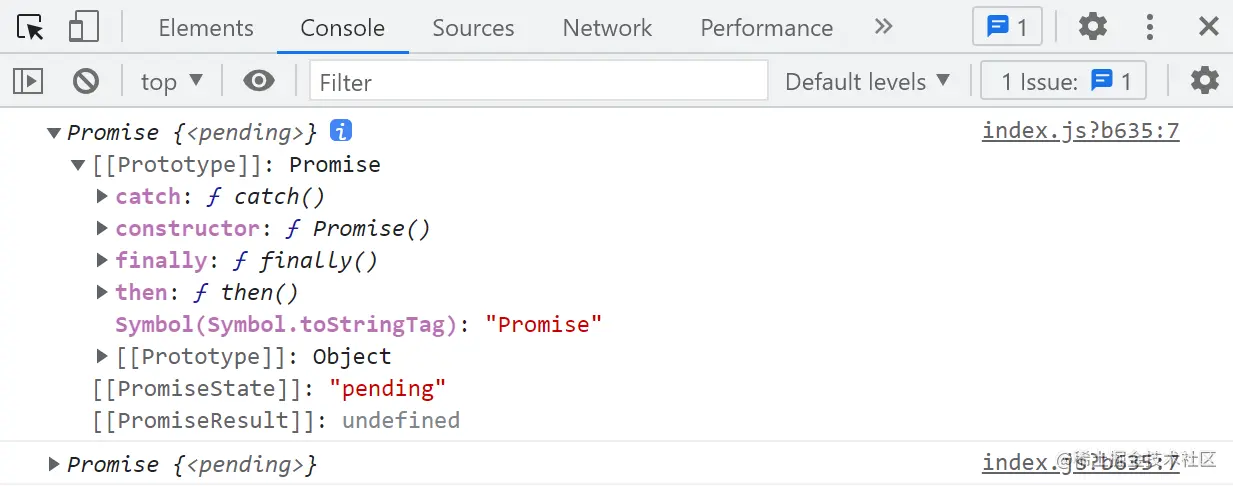Open the three-dot customize menu
This screenshot has height=486, width=1233.
[1150, 27]
